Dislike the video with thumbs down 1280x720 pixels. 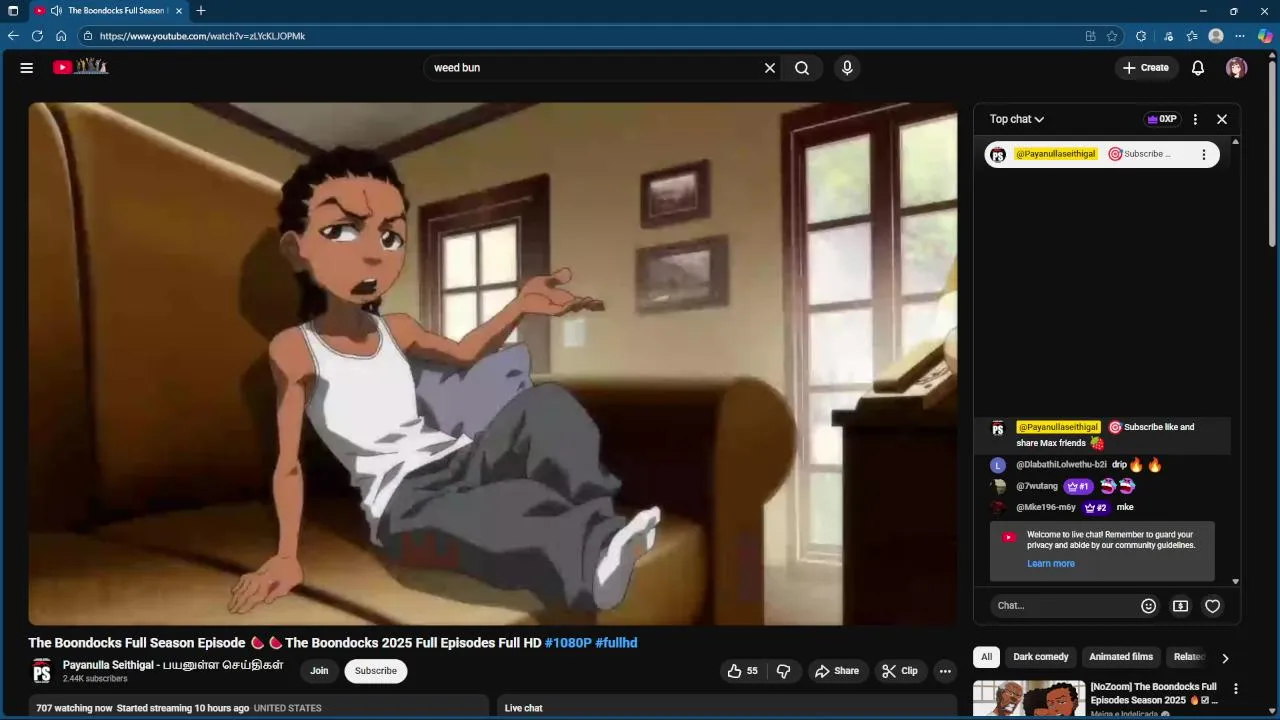(x=784, y=671)
